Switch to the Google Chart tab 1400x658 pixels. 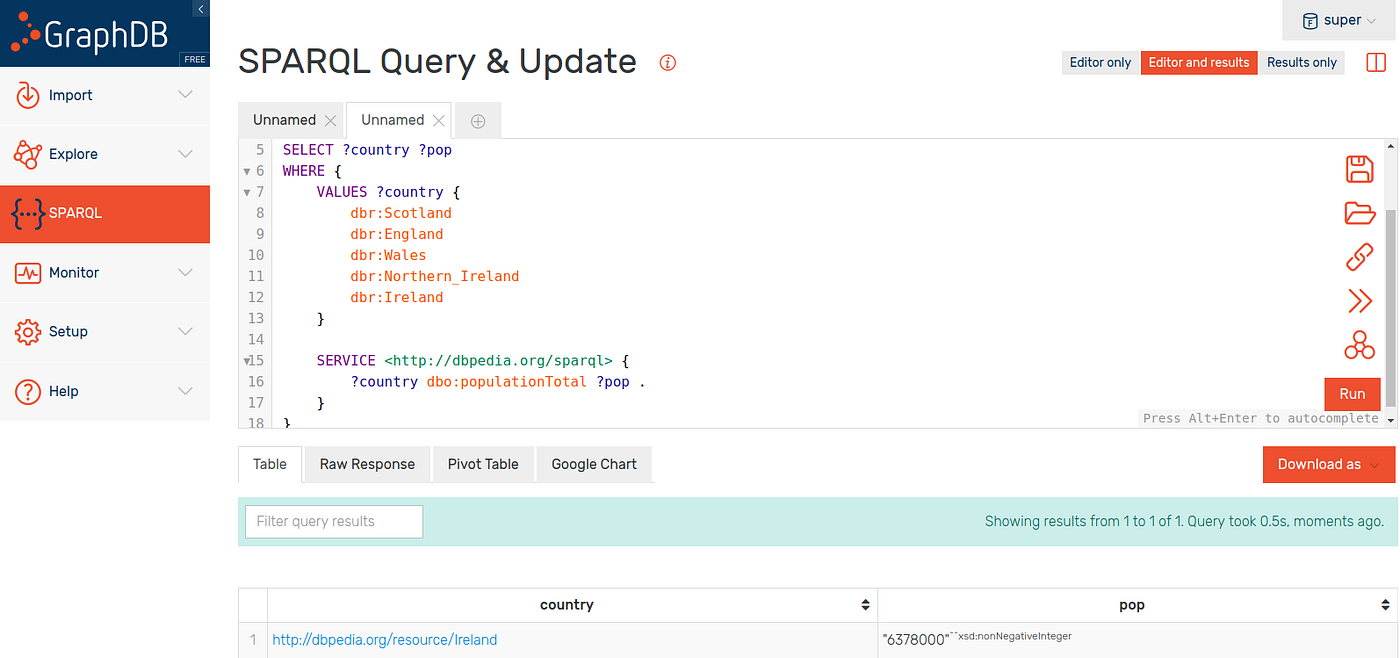593,464
